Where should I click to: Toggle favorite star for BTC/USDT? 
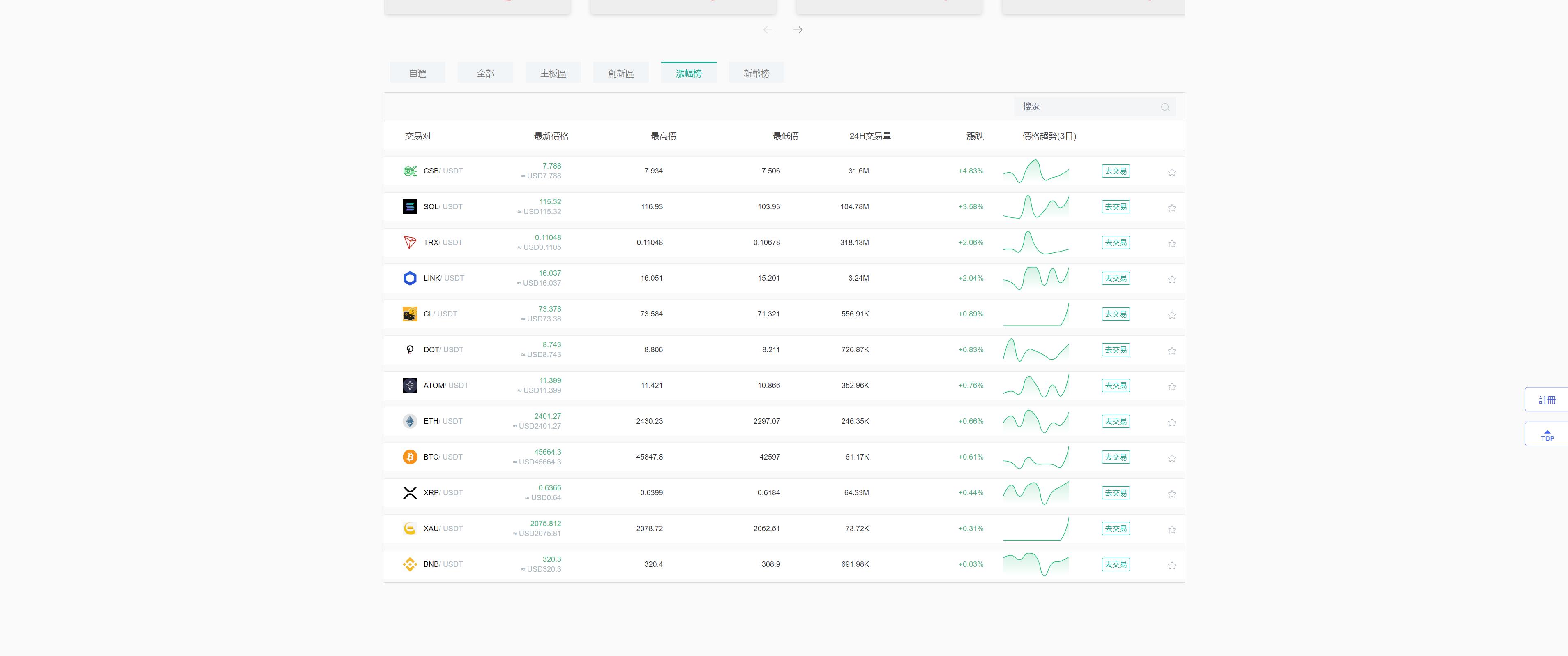point(1172,457)
